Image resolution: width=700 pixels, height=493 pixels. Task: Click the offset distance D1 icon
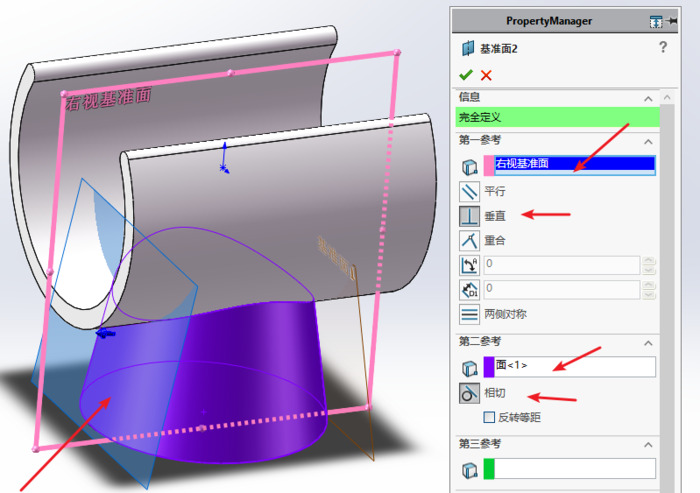pyautogui.click(x=469, y=290)
